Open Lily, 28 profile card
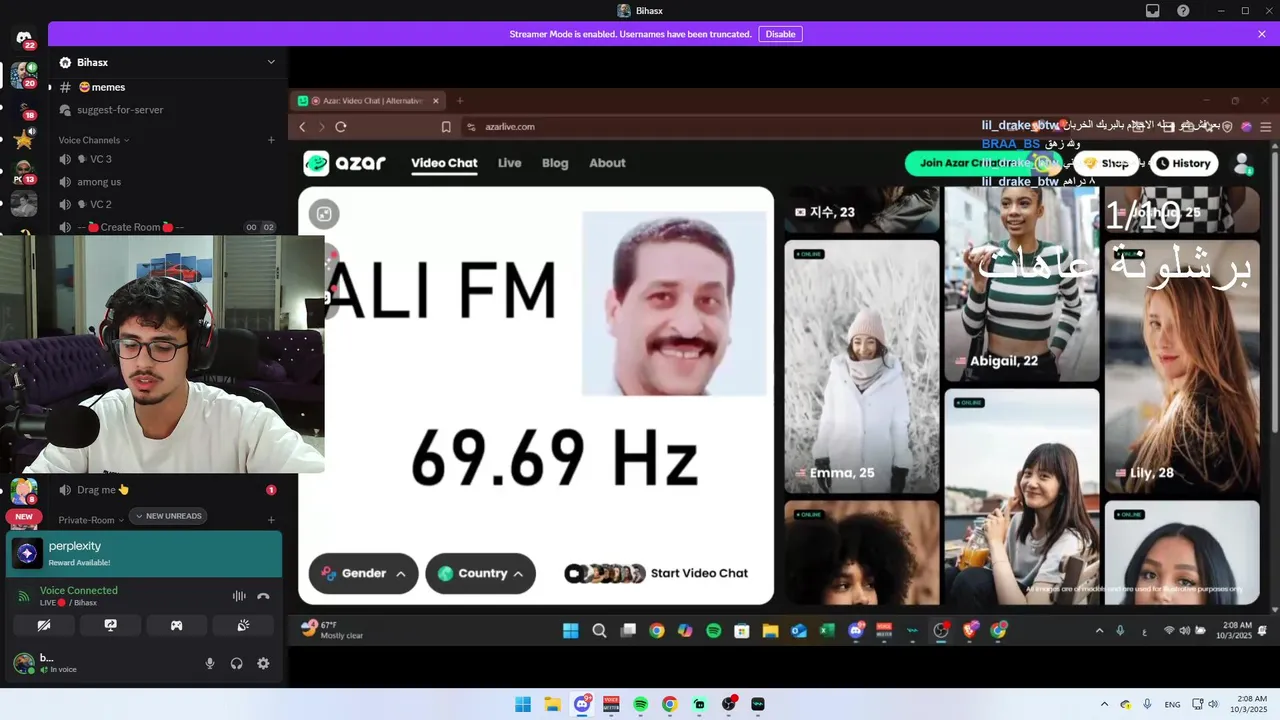 [1182, 366]
